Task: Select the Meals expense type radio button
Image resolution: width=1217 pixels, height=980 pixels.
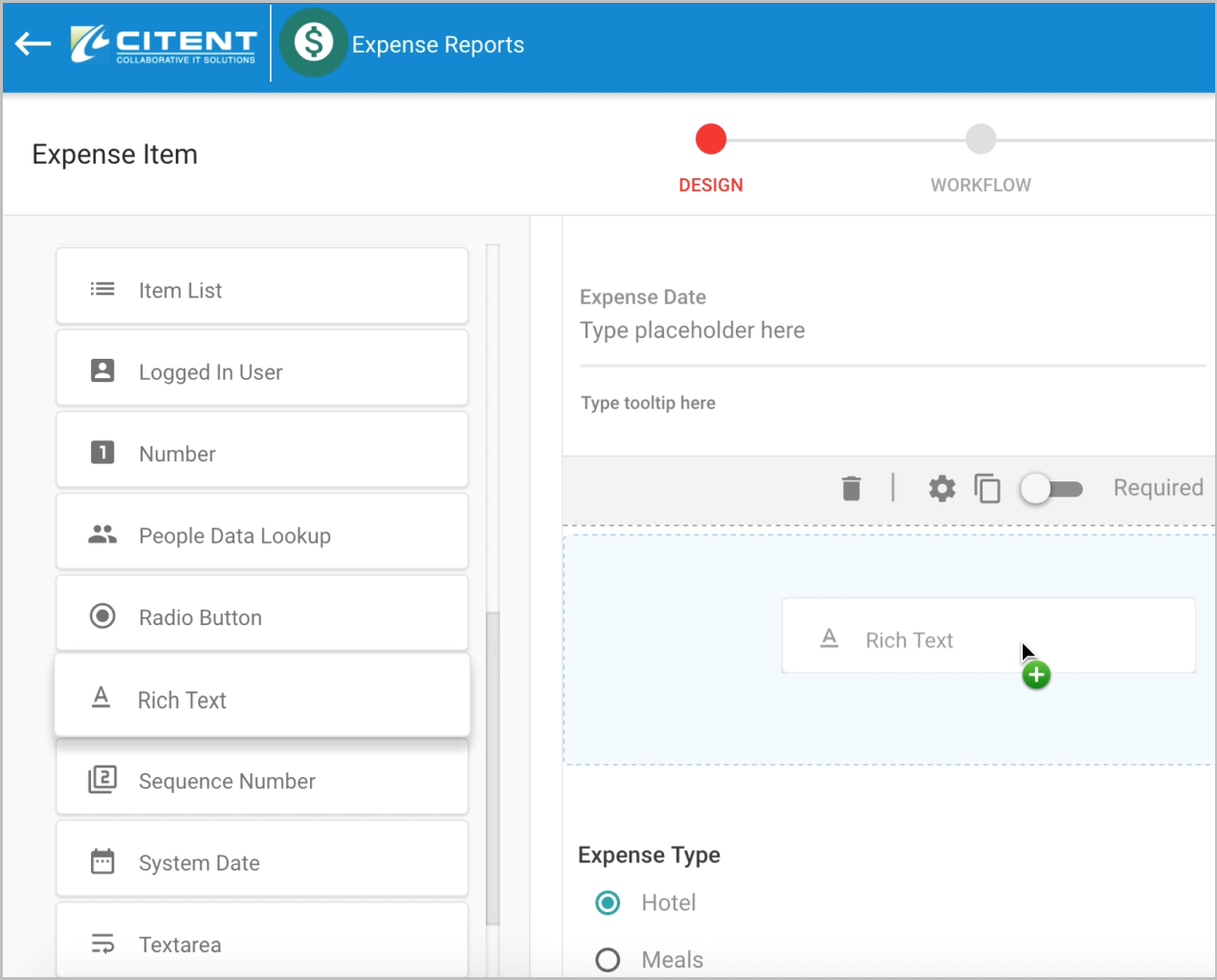Action: click(x=608, y=959)
